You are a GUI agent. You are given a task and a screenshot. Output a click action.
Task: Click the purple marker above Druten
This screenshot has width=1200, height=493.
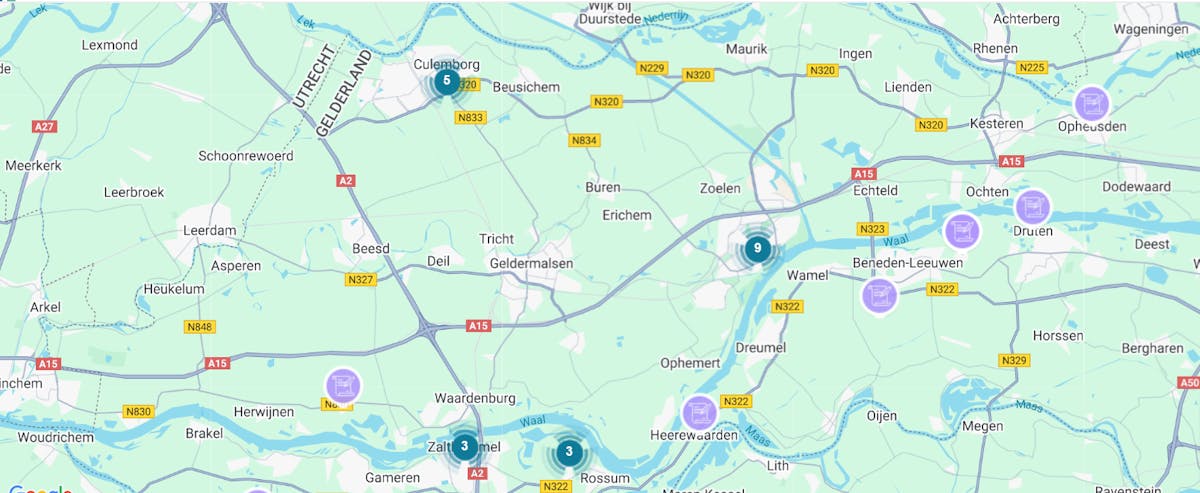1033,207
